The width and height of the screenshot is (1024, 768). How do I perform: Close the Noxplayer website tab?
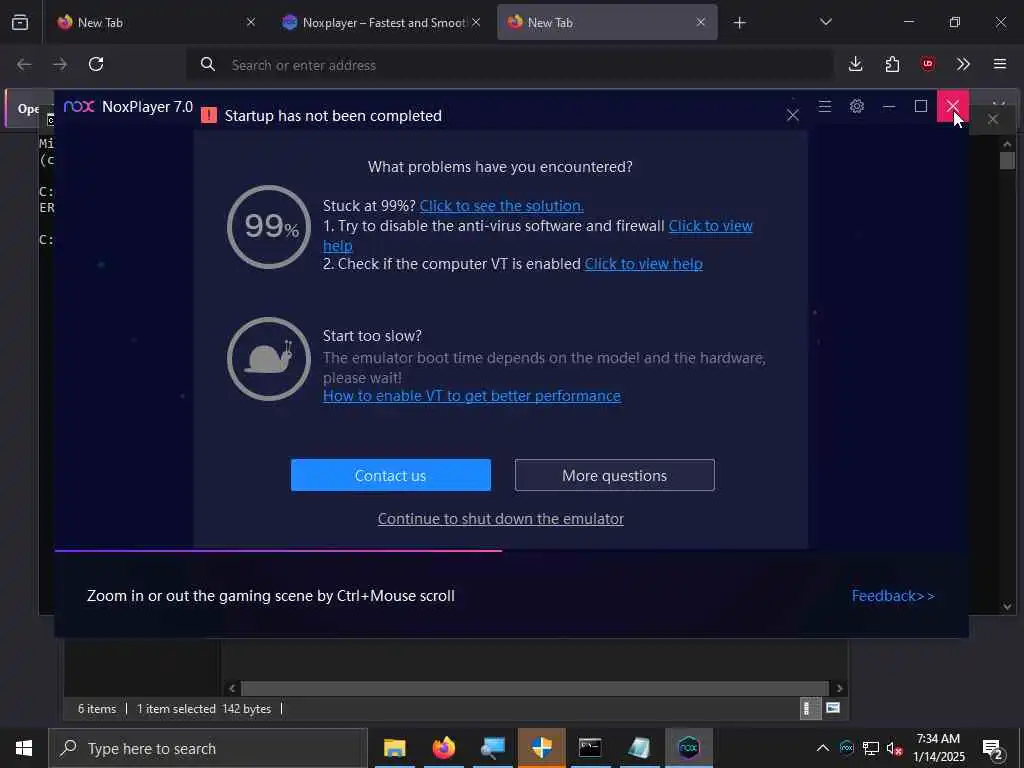[x=476, y=22]
